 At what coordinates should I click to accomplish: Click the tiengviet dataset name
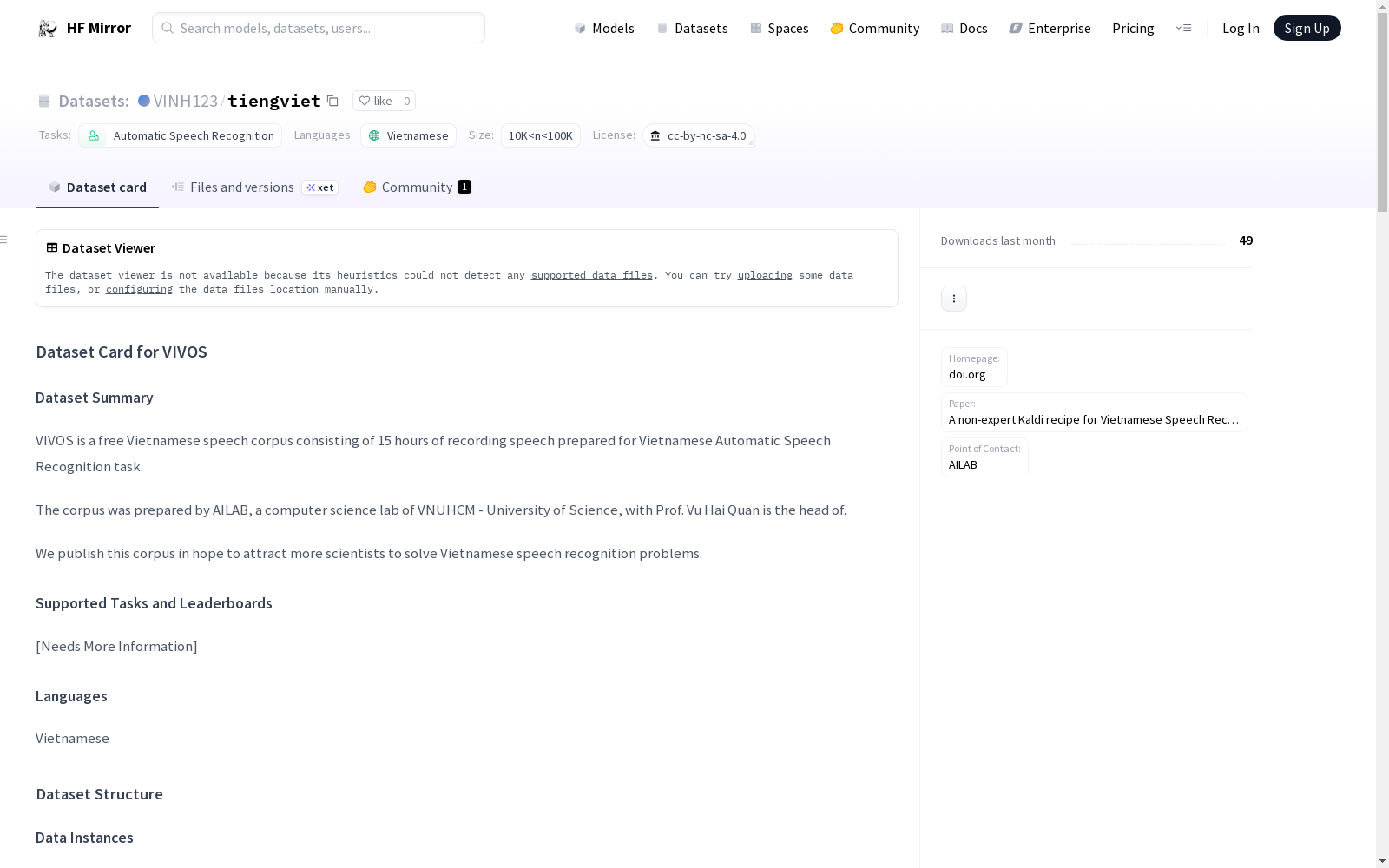pos(274,101)
